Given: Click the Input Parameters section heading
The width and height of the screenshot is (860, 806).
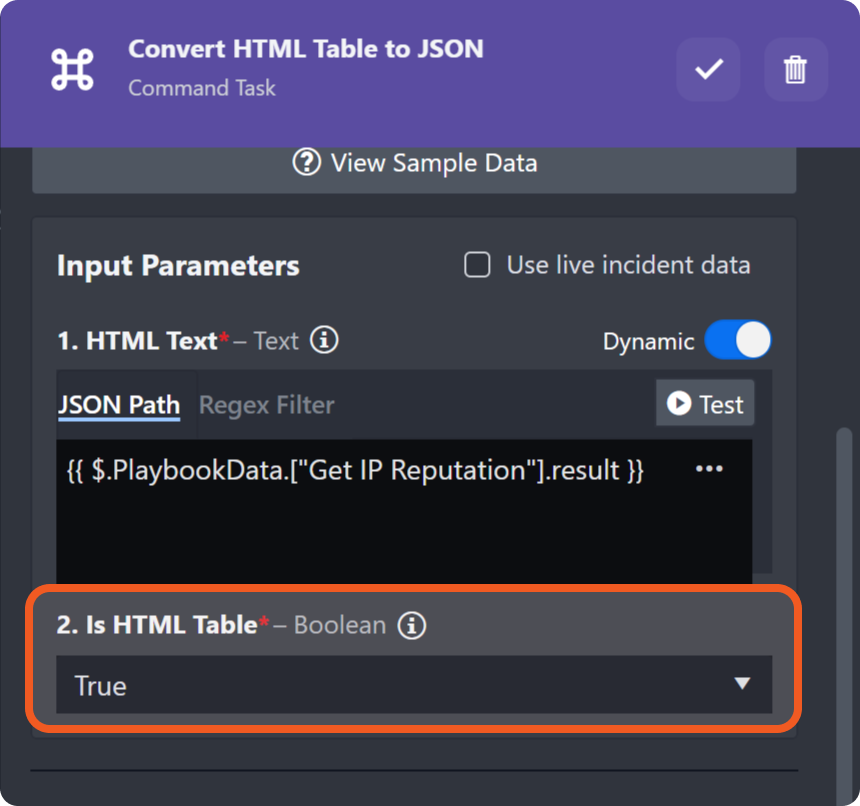Looking at the screenshot, I should click(178, 266).
